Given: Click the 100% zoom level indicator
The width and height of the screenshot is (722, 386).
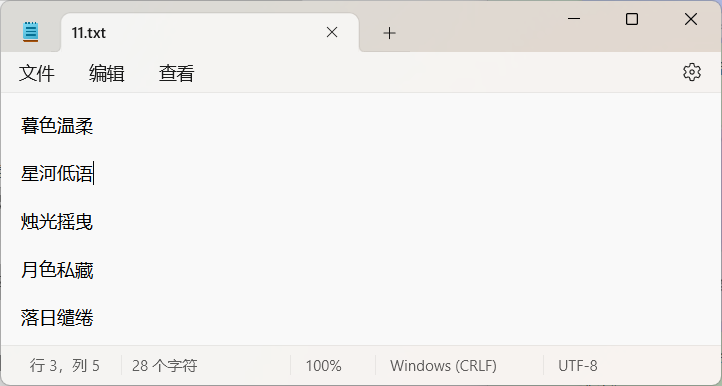Looking at the screenshot, I should pos(323,366).
